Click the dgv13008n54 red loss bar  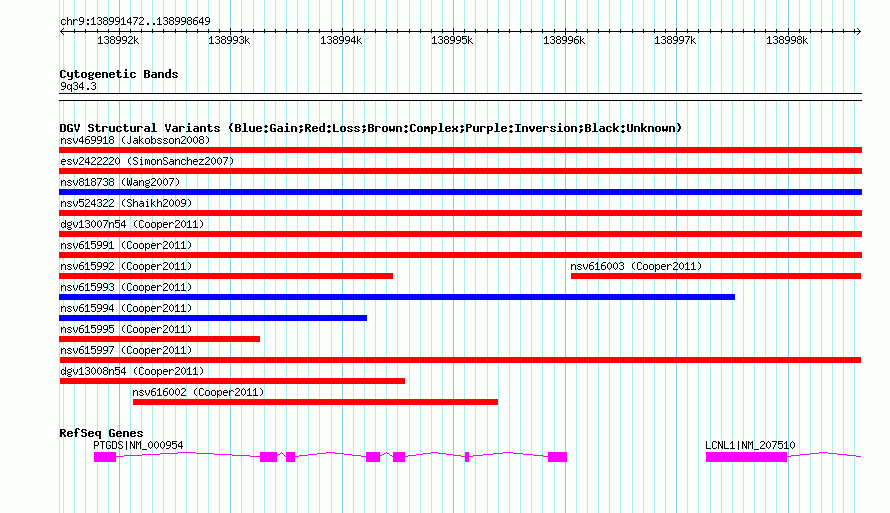coord(232,381)
